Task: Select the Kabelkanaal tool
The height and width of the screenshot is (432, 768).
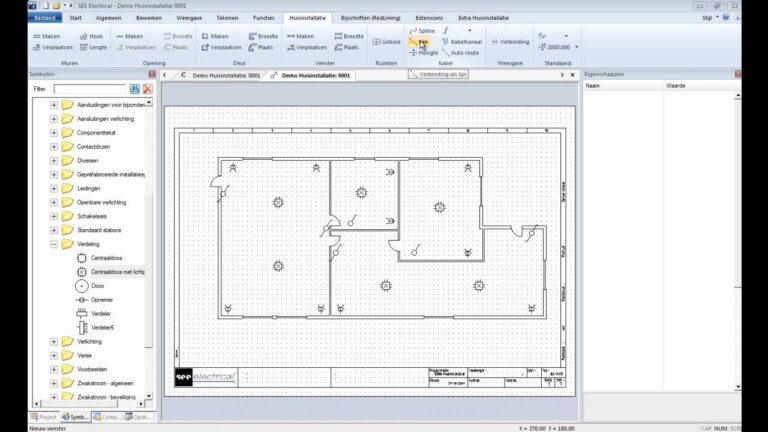Action: click(x=461, y=42)
